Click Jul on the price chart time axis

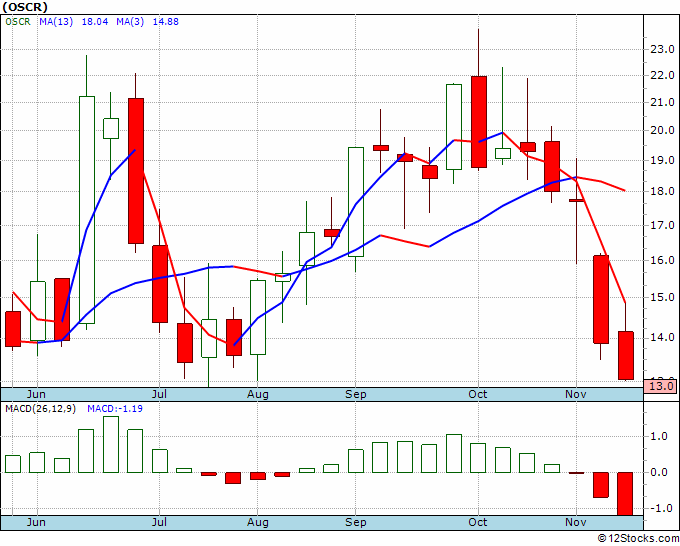click(159, 394)
